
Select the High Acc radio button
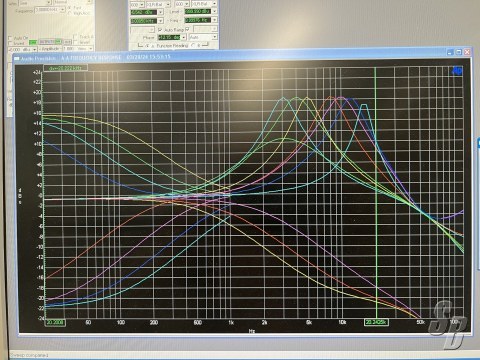pyautogui.click(x=70, y=13)
